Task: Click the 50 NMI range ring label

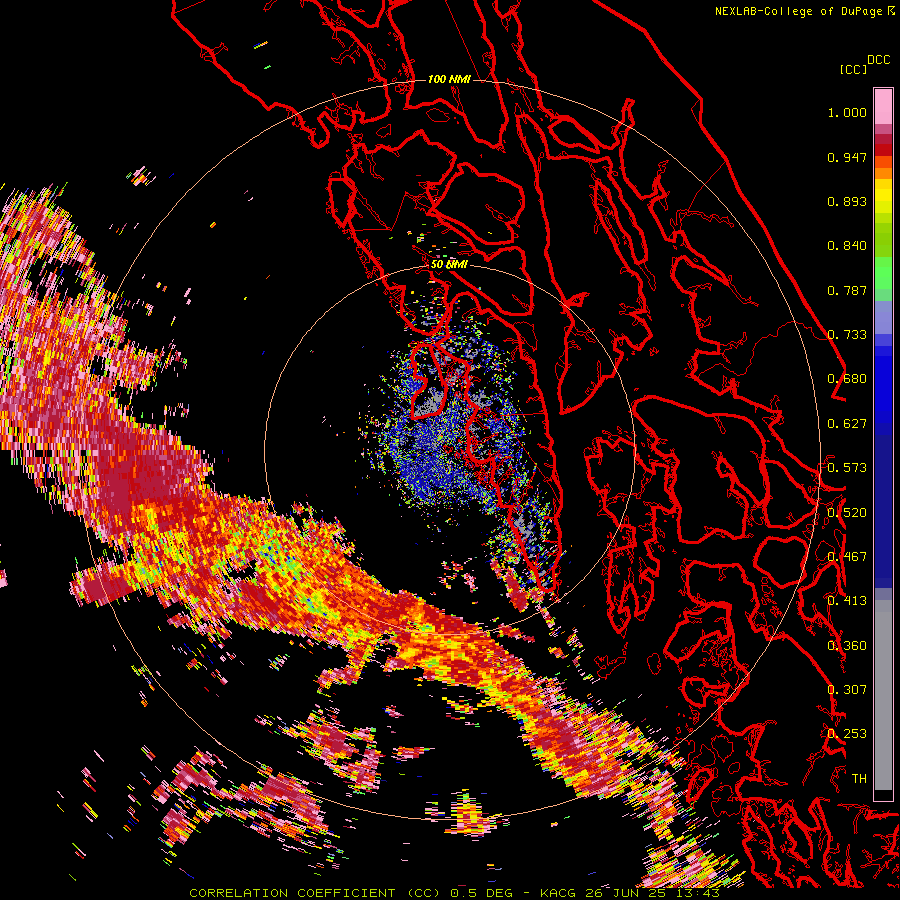Action: 449,265
